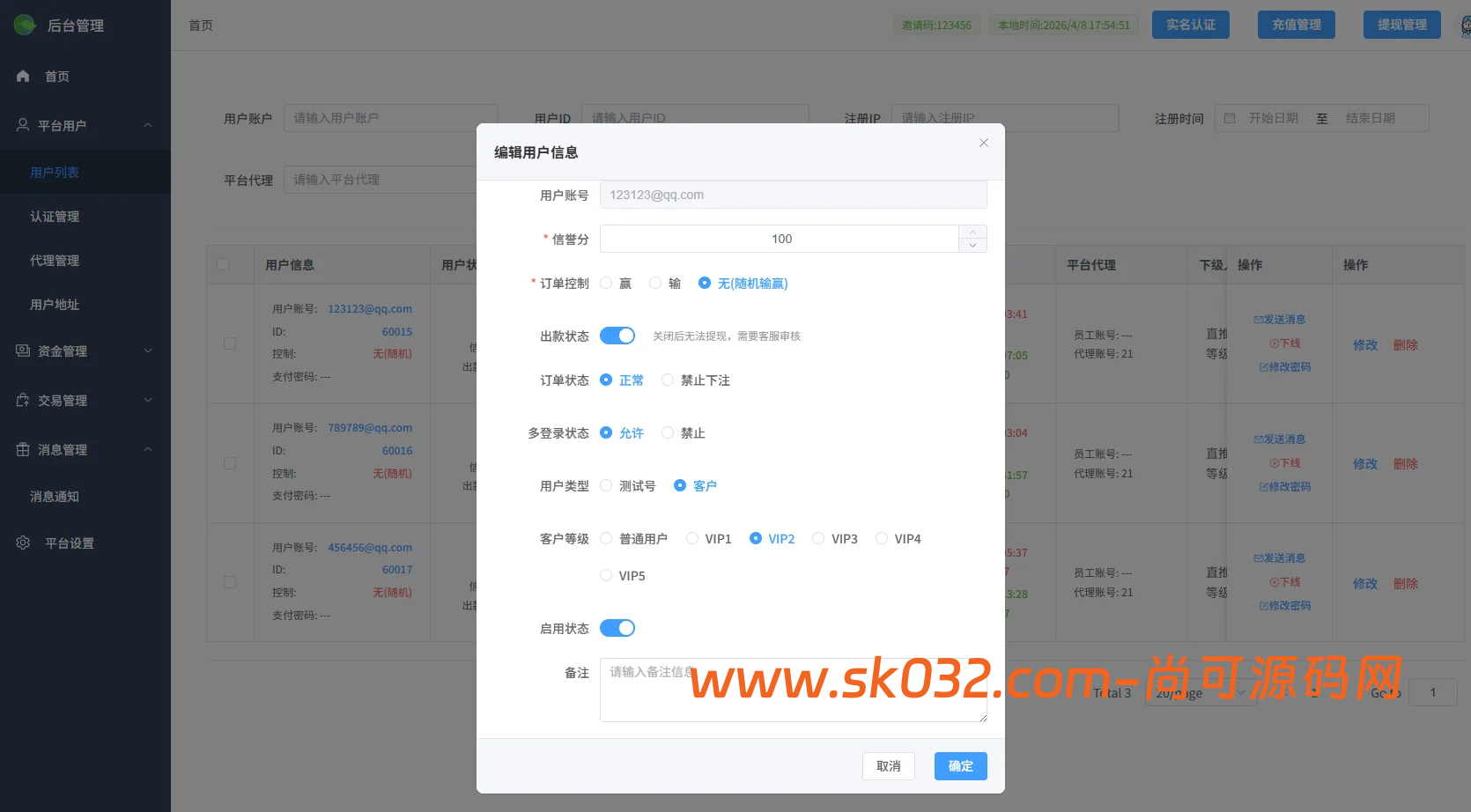Click the 用户账户 search input
The height and width of the screenshot is (812, 1471).
391,118
